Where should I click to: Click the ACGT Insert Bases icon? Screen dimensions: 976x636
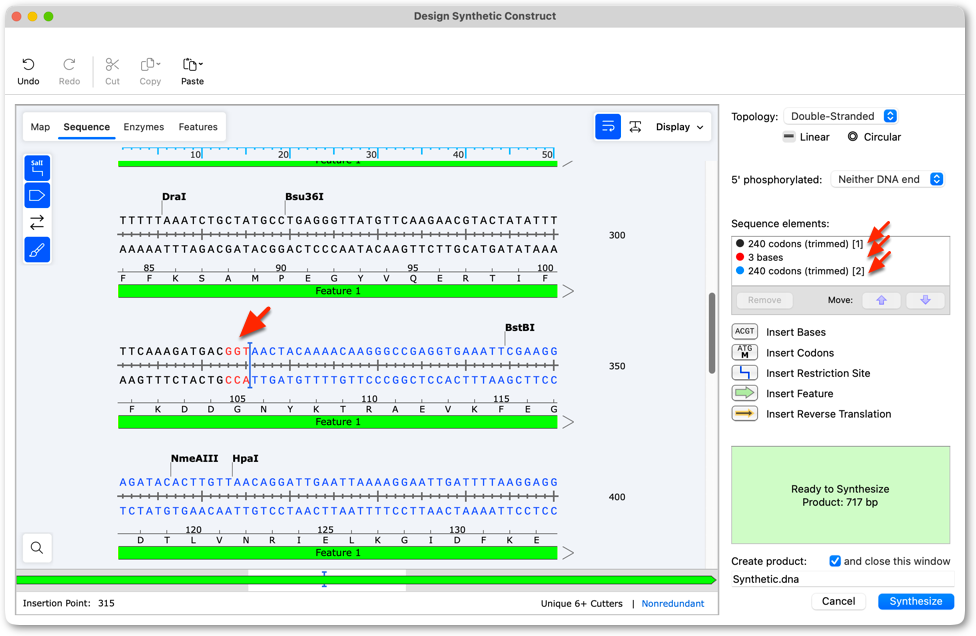[744, 332]
